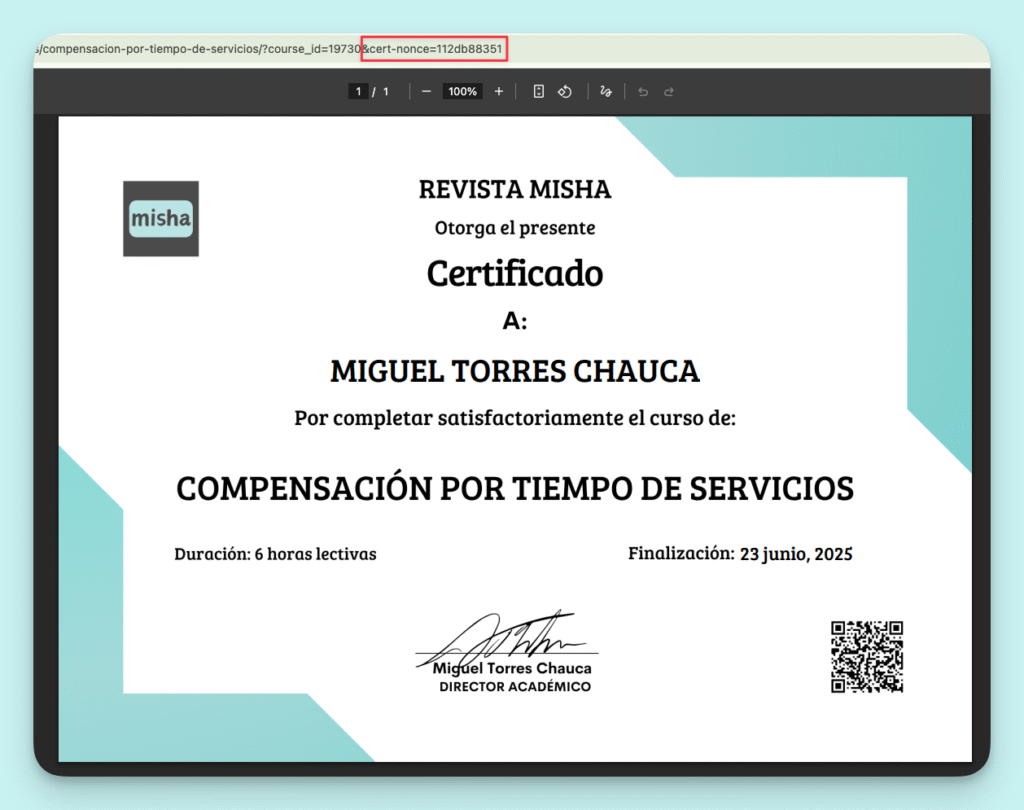Click the page number field showing 1

point(358,91)
